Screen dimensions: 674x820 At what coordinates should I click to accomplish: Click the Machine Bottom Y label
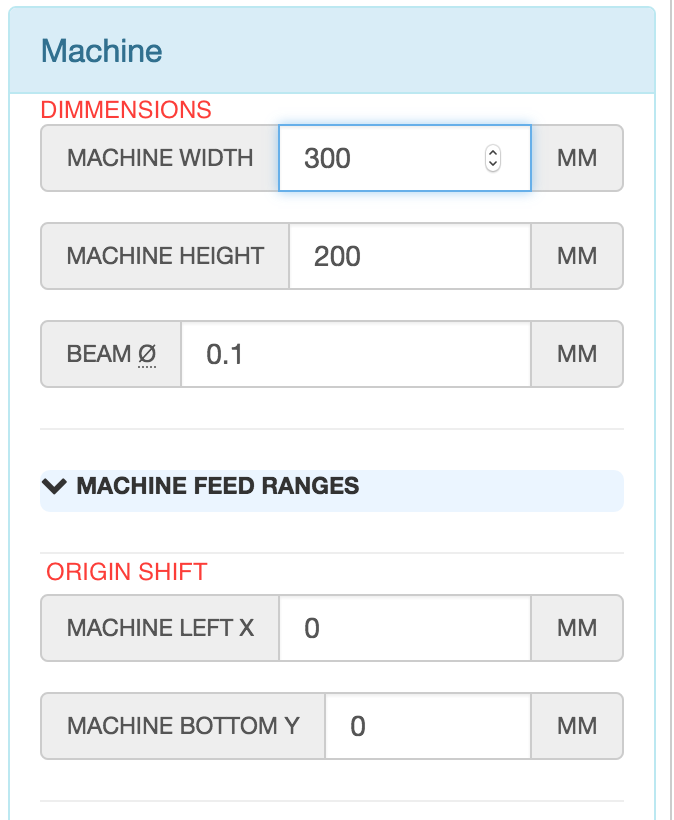click(x=183, y=726)
